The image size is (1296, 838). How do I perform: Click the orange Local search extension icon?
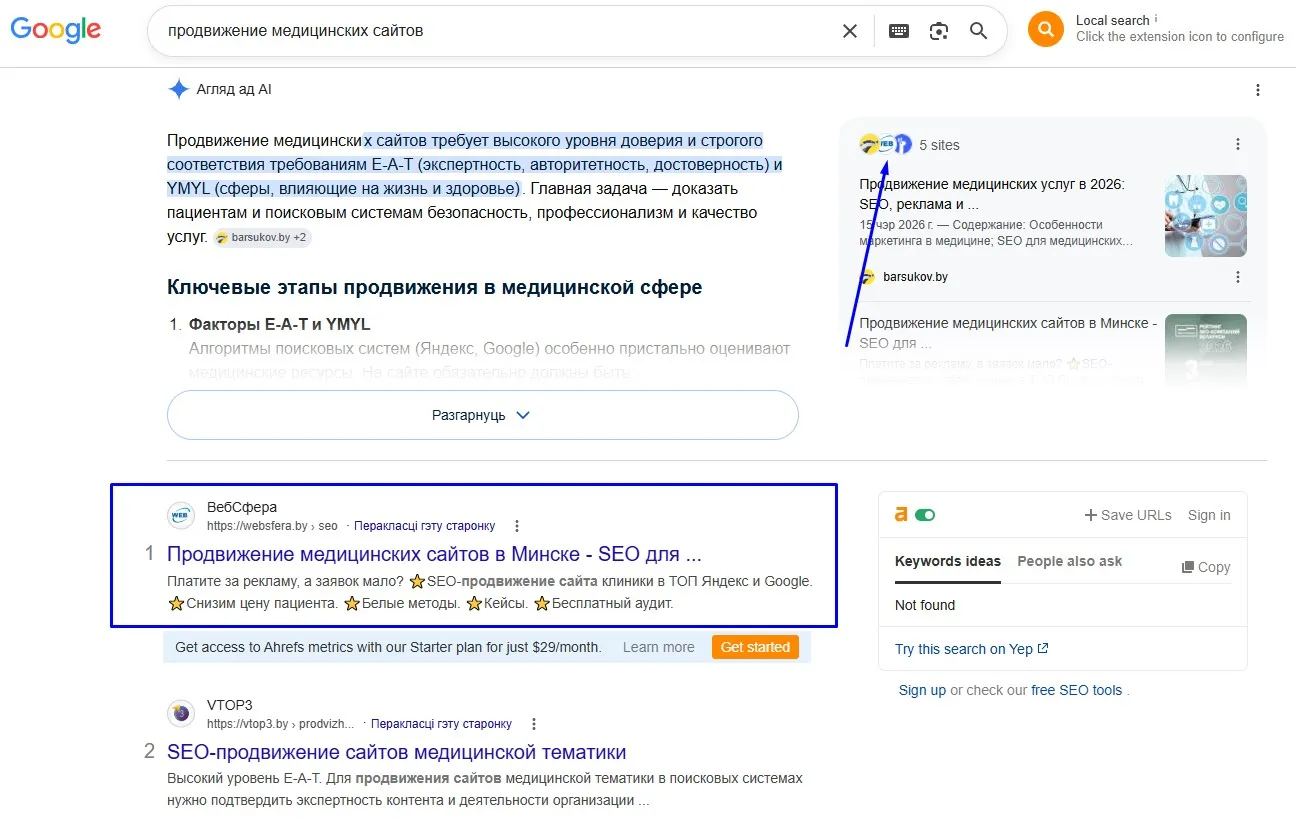[1046, 29]
